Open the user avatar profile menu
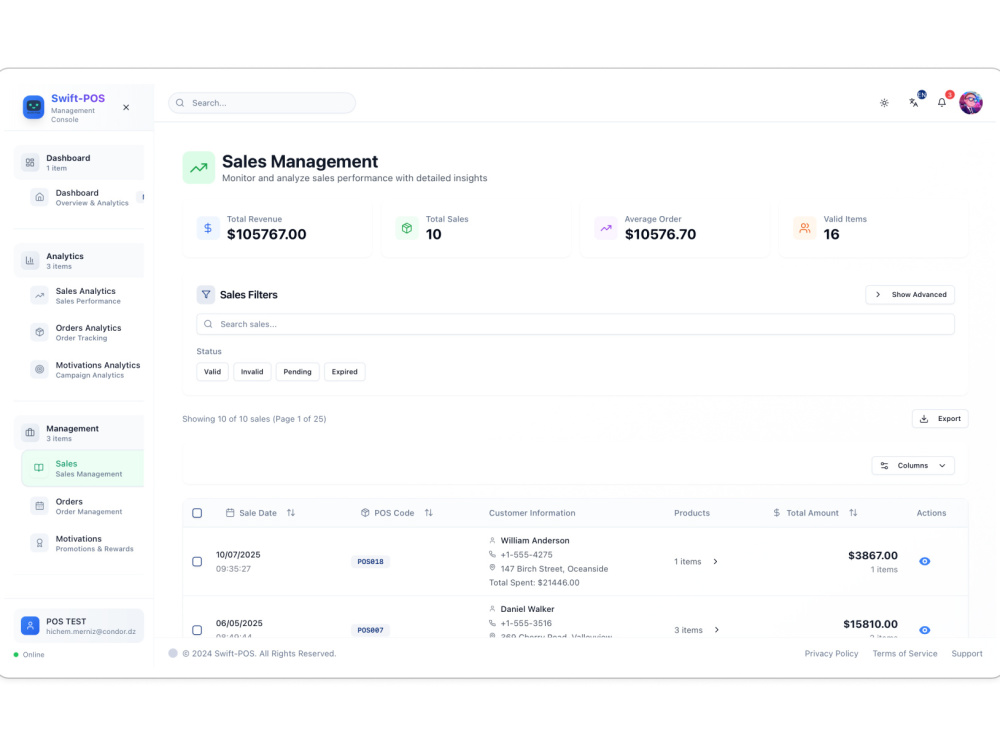Screen dimensions: 1000x750 tap(971, 103)
